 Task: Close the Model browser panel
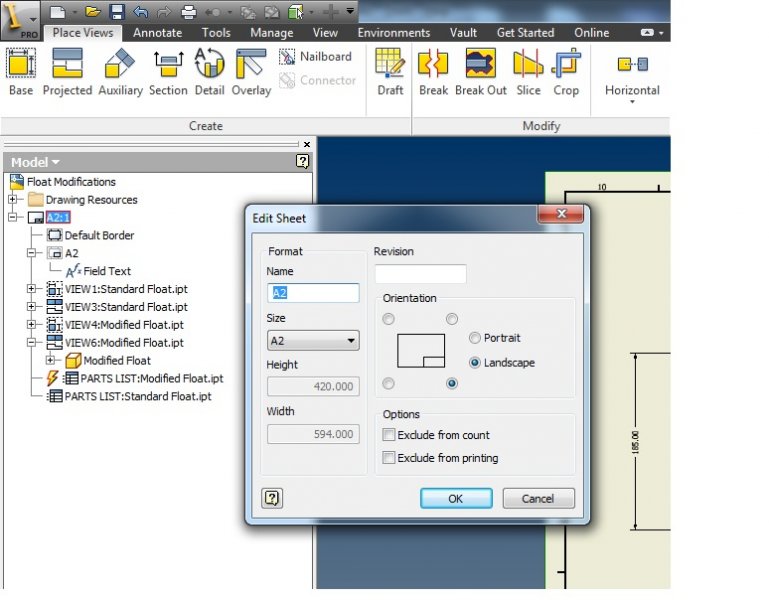[307, 144]
